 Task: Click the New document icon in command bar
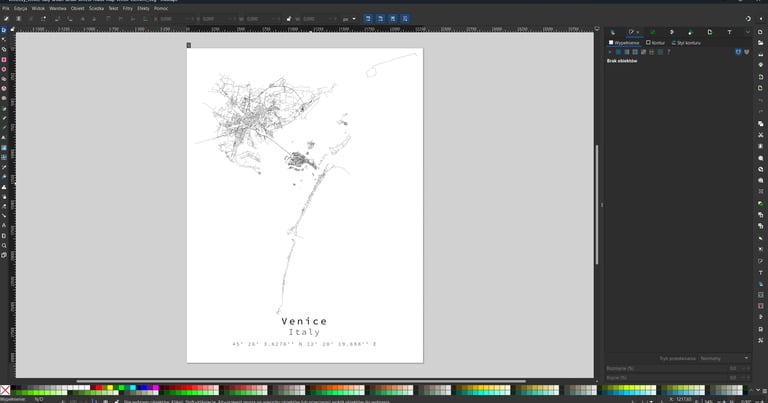point(761,32)
